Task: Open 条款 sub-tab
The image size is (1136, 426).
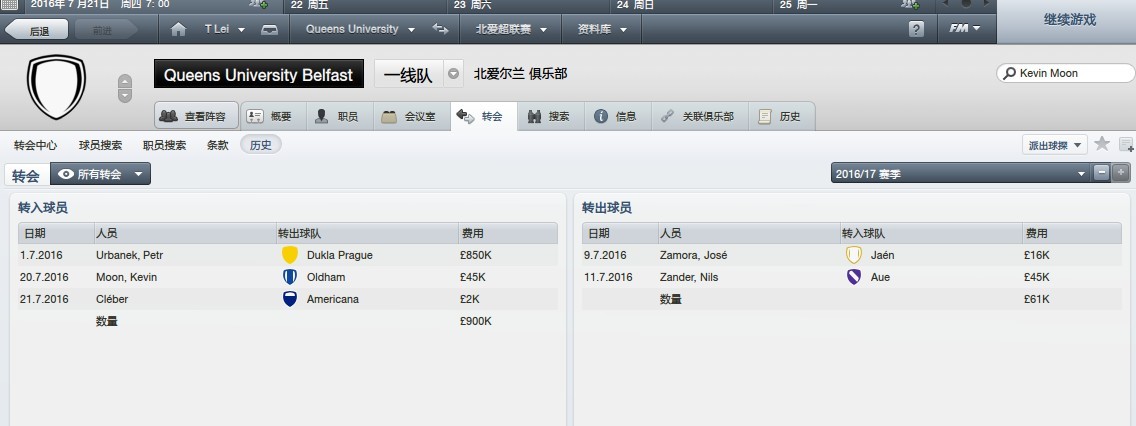Action: pyautogui.click(x=217, y=145)
